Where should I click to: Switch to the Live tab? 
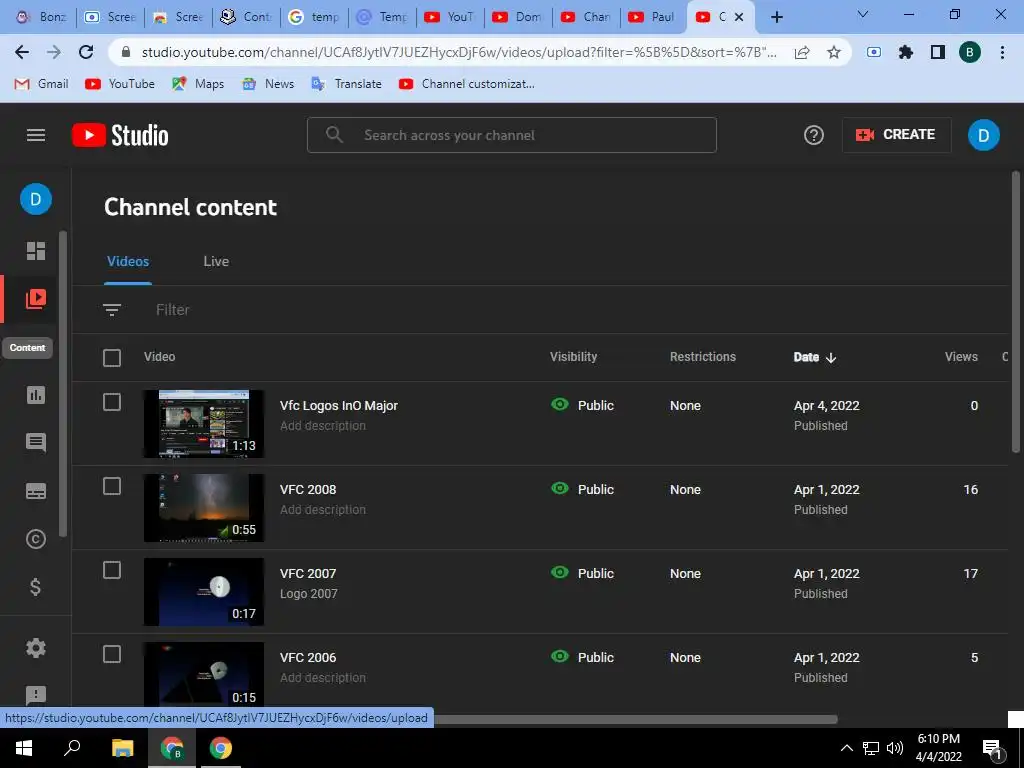(216, 261)
